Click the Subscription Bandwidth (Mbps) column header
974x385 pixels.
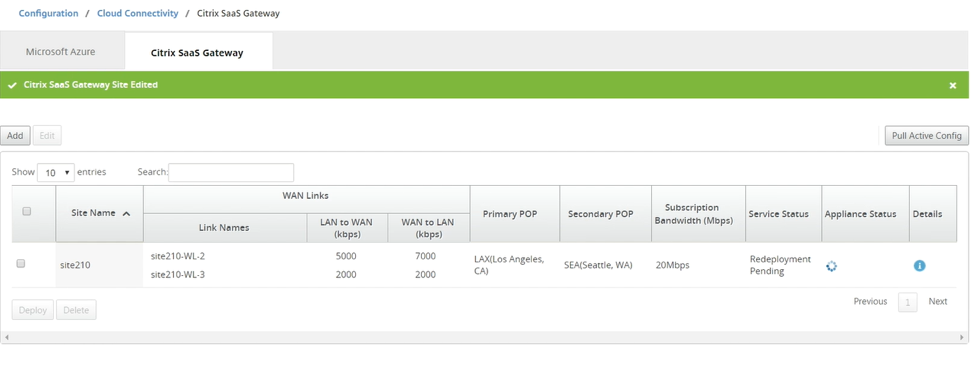(x=698, y=214)
